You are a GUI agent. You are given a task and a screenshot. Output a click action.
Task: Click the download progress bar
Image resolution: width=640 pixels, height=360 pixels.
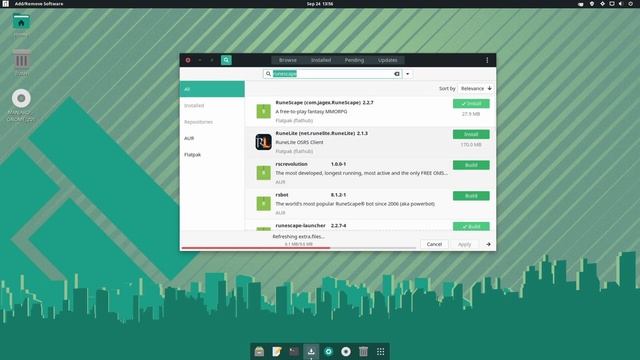299,247
